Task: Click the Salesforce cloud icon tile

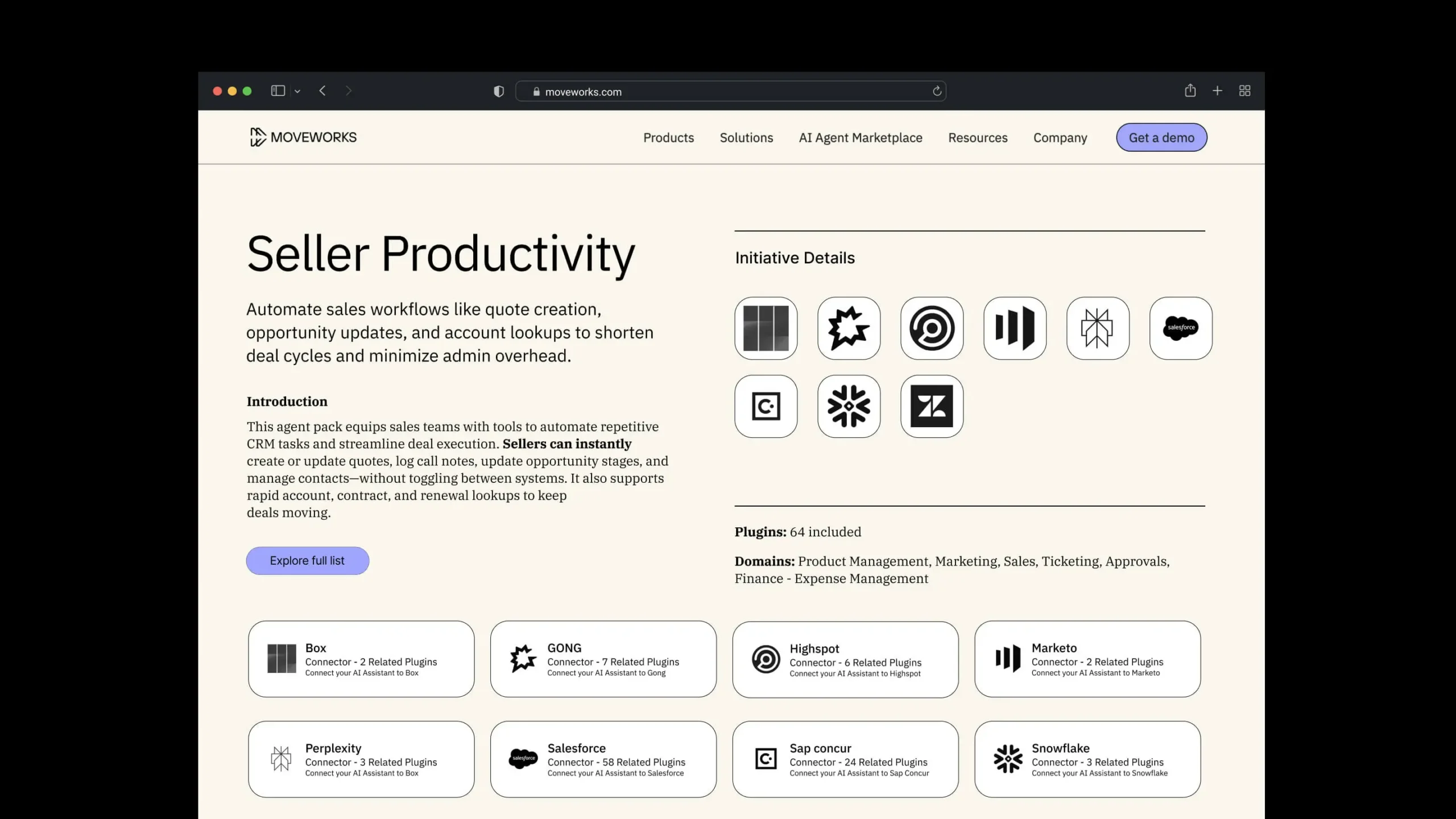Action: [1181, 328]
